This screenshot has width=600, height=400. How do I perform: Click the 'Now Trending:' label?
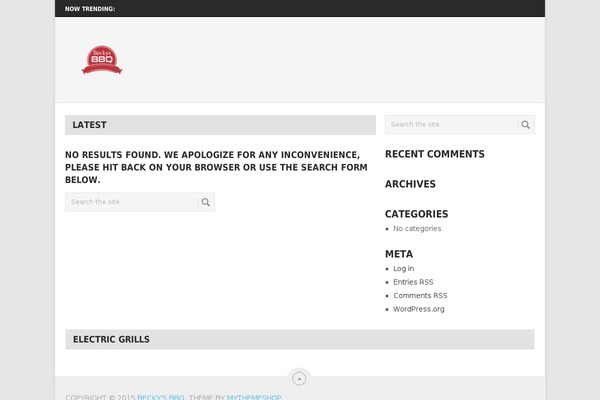(90, 9)
